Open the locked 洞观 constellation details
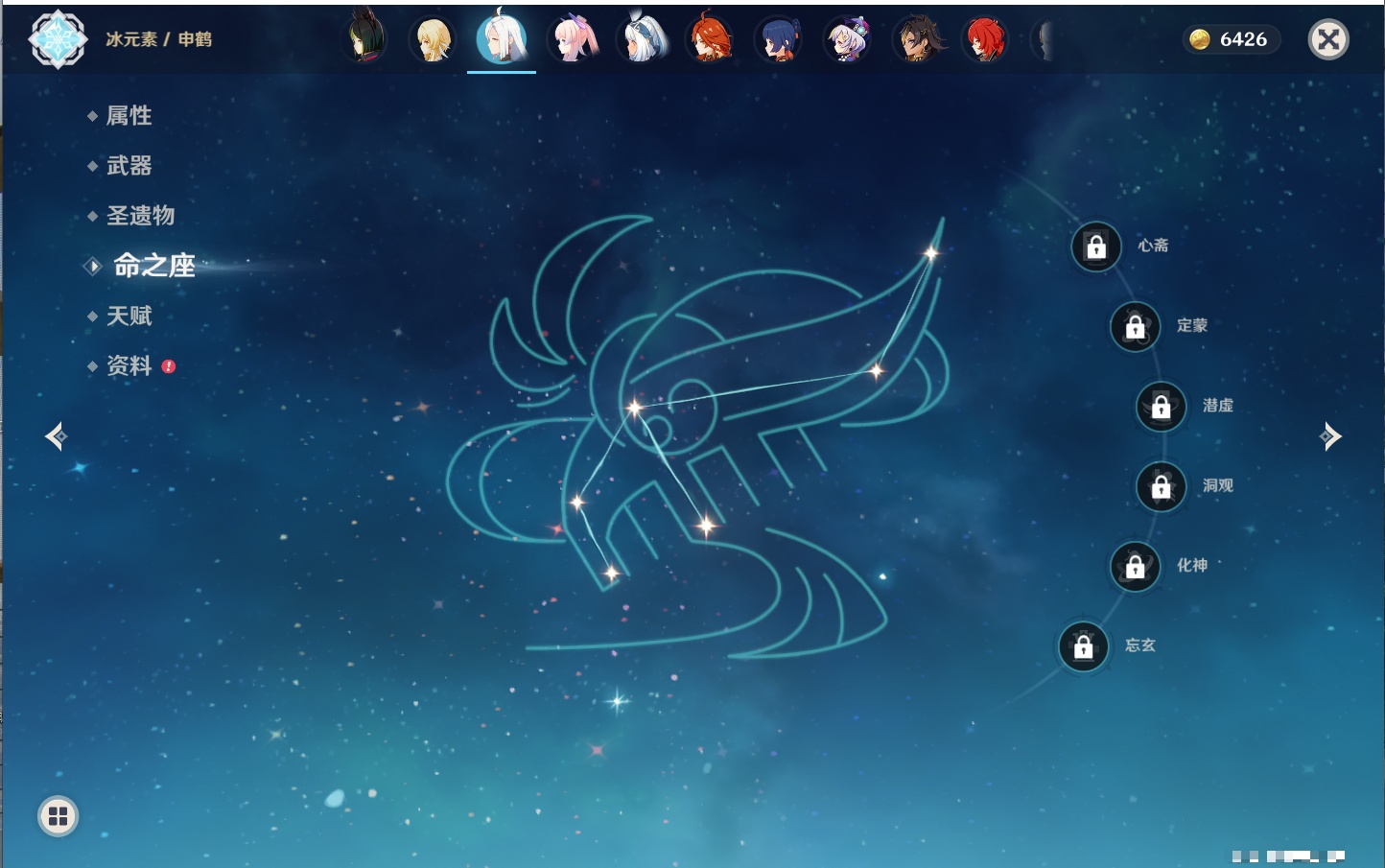Image resolution: width=1385 pixels, height=868 pixels. [x=1162, y=487]
